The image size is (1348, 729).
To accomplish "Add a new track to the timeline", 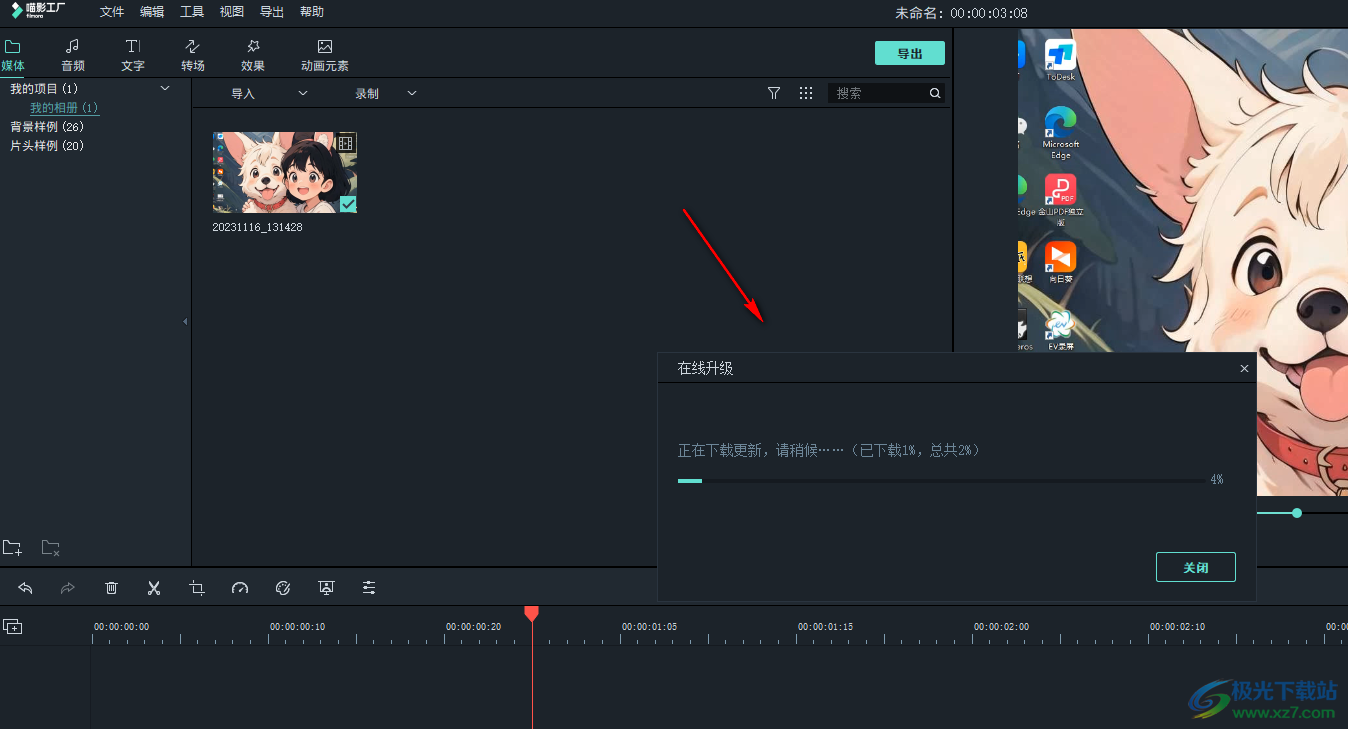I will click(12, 627).
